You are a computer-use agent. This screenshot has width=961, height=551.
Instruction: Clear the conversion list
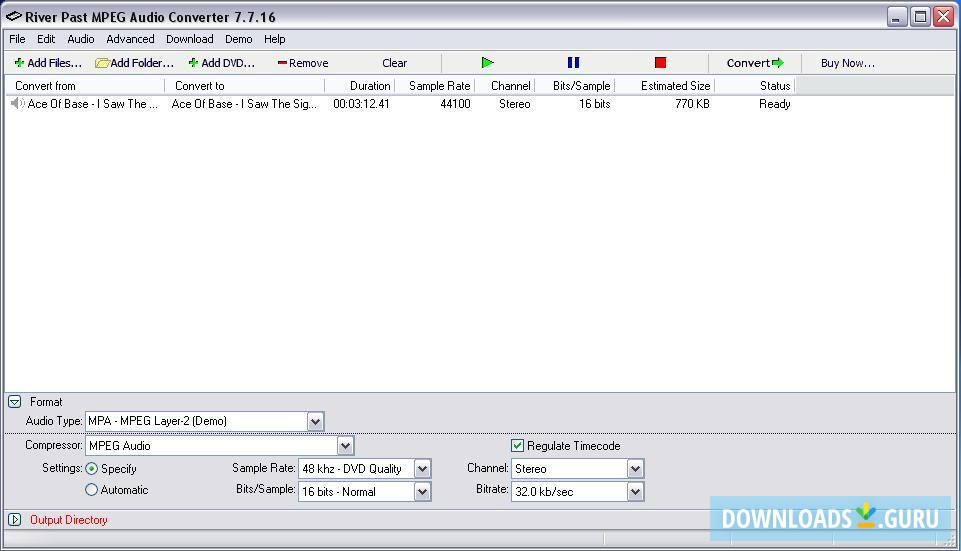pyautogui.click(x=394, y=63)
